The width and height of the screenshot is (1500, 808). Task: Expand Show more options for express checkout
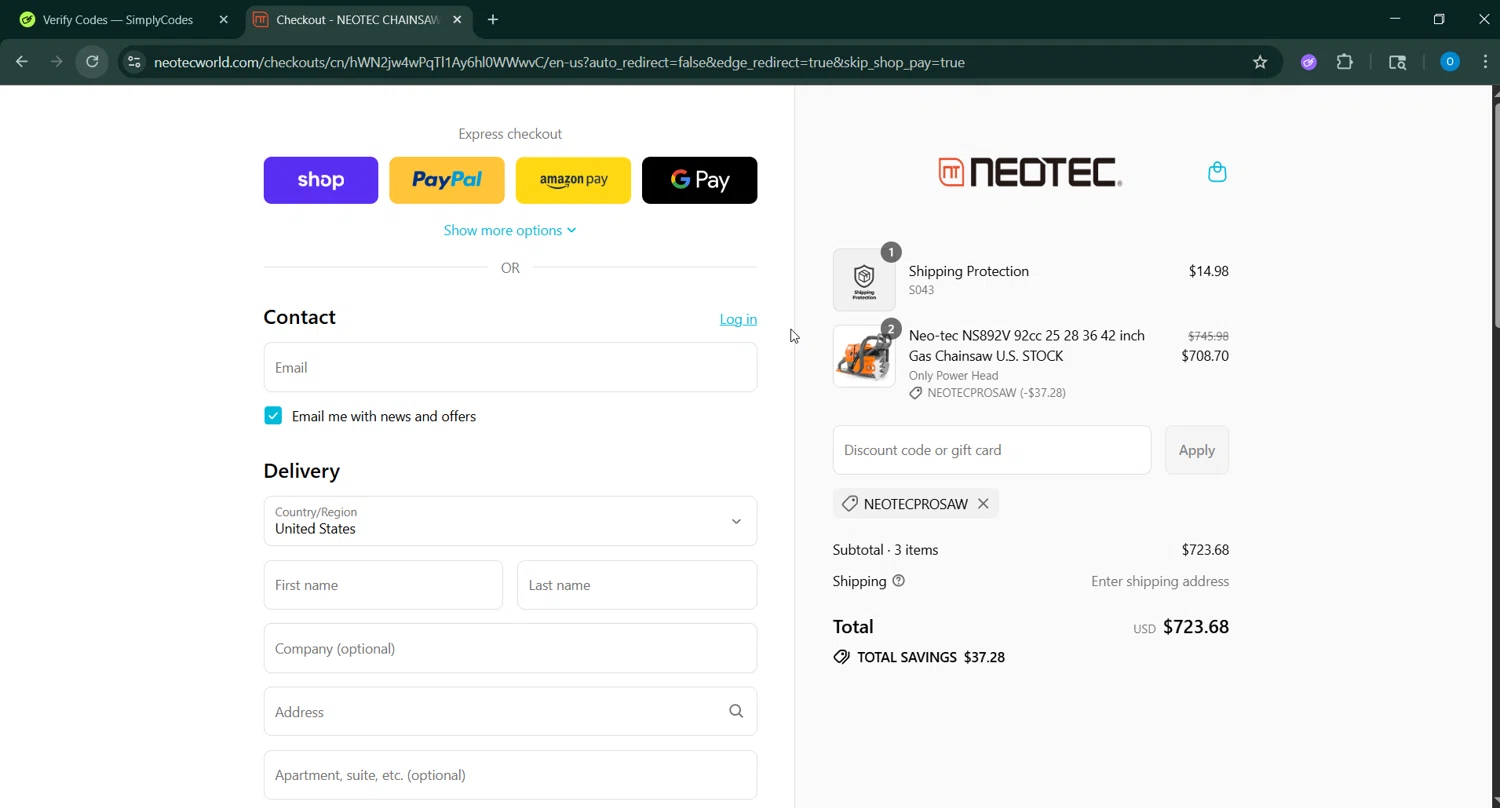[x=510, y=230]
